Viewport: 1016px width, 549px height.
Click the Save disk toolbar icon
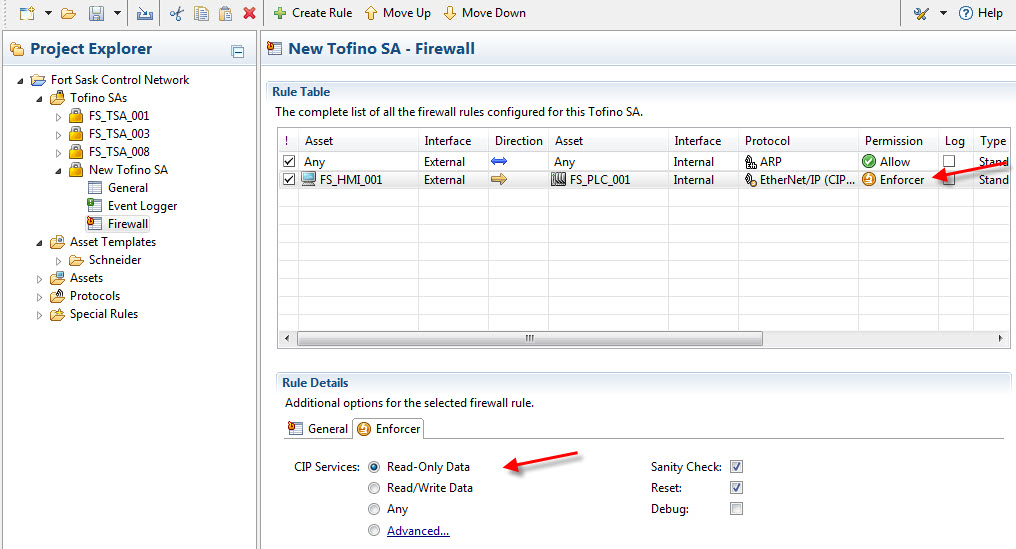point(97,13)
